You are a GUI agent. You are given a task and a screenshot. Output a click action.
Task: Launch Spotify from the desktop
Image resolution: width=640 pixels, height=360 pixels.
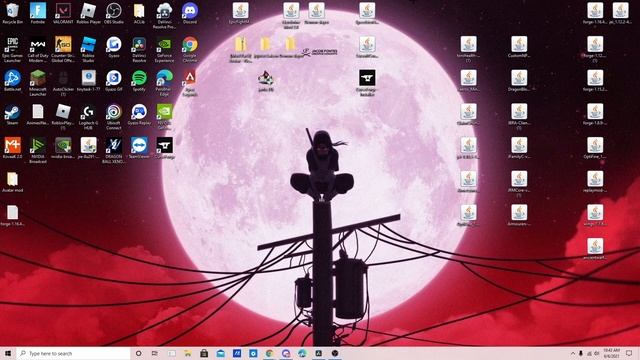point(139,80)
